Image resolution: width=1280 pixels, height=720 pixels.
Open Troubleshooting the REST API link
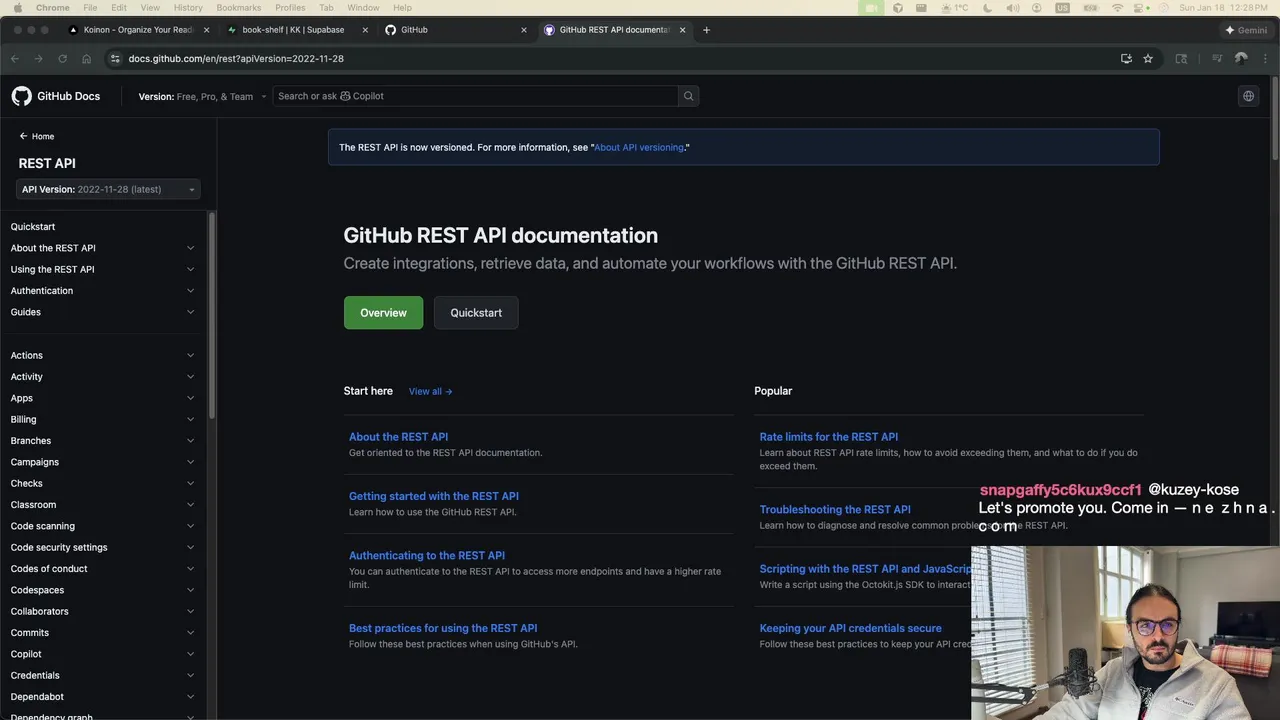[835, 509]
